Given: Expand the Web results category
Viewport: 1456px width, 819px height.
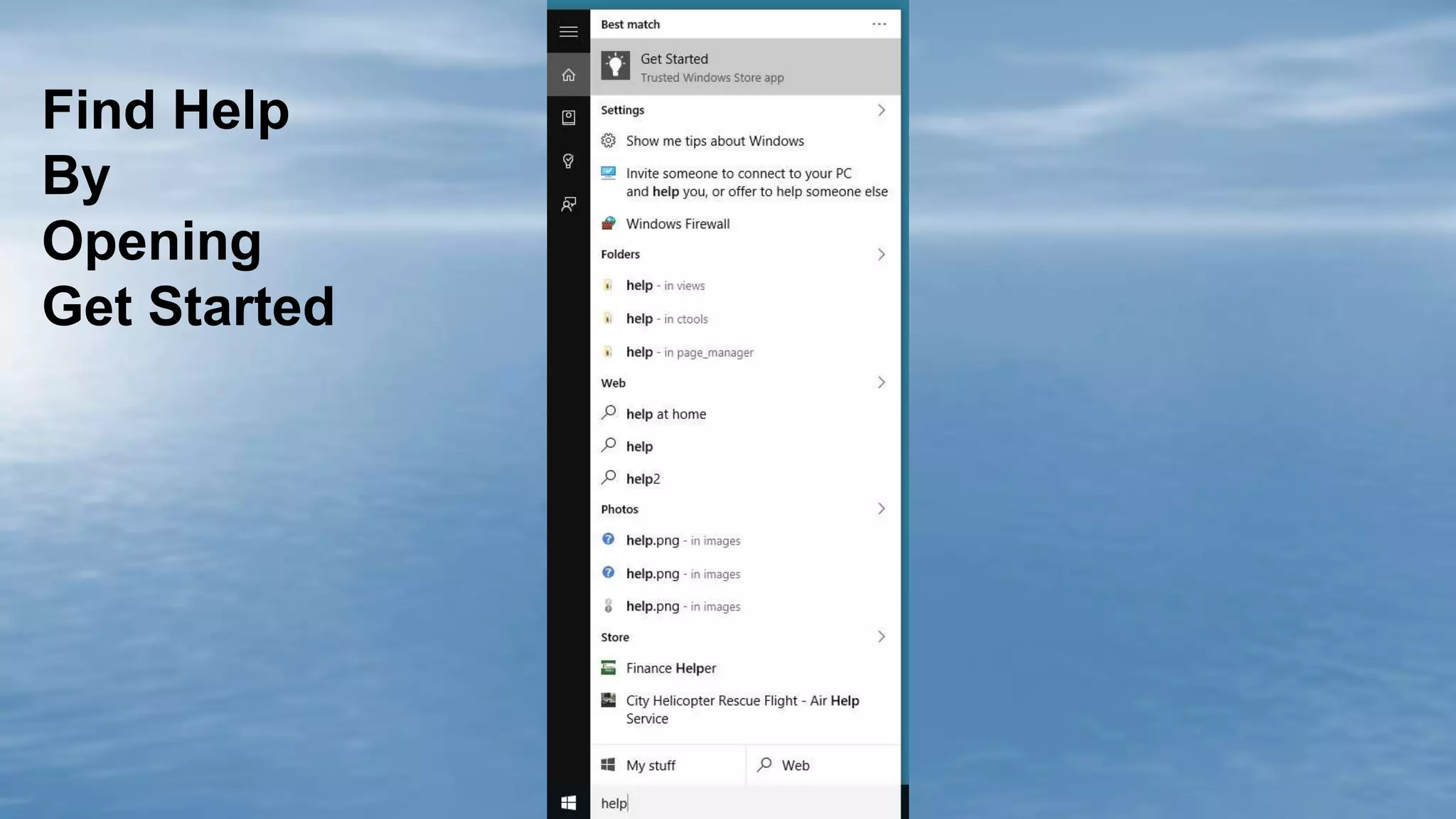Looking at the screenshot, I should (881, 382).
